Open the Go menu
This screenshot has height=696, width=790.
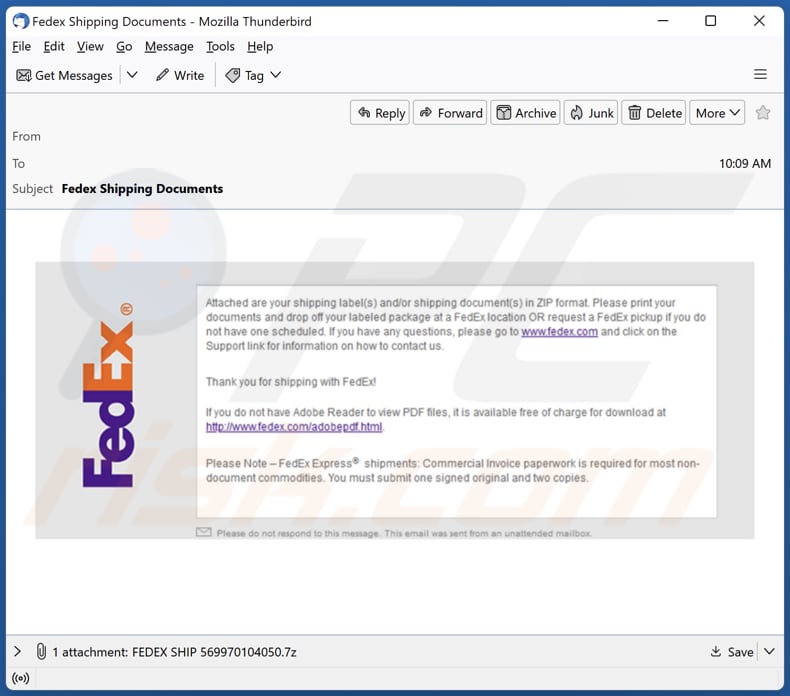point(124,46)
